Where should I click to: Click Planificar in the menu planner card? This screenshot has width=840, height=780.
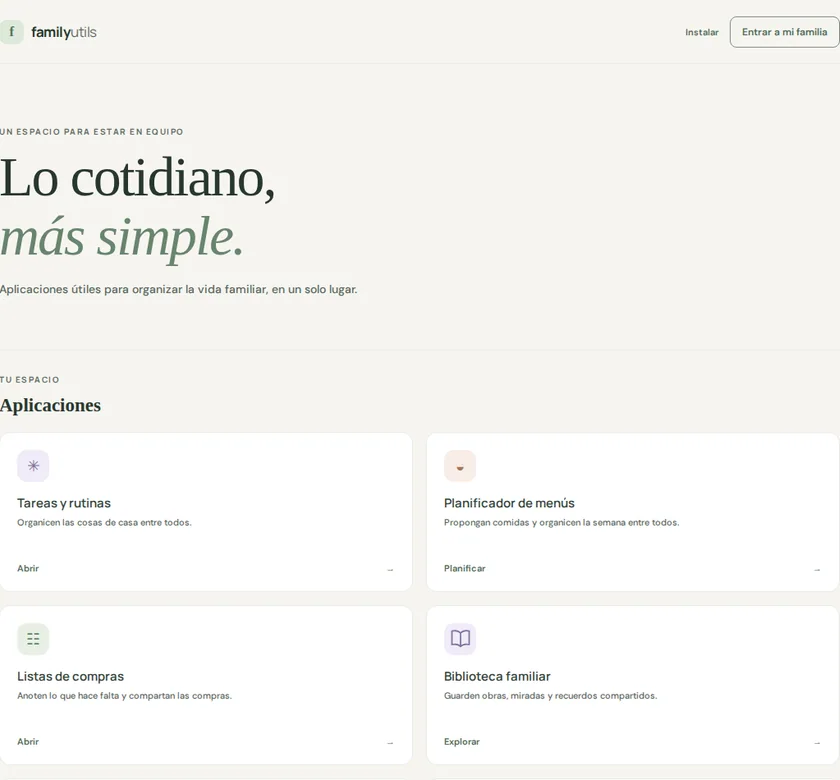[x=464, y=568]
